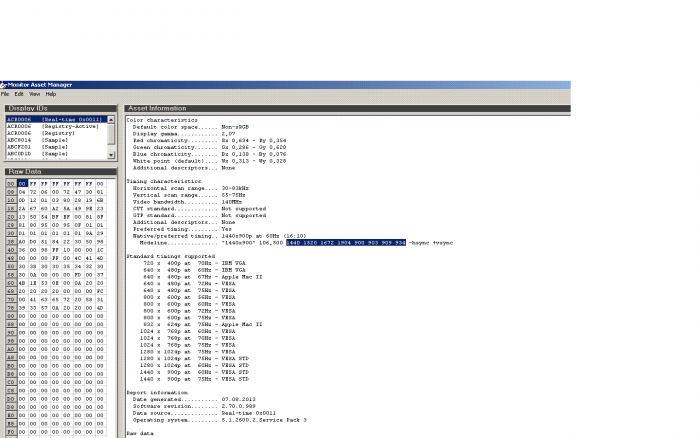Click the Display IDs panel header
The width and height of the screenshot is (700, 438).
tap(61, 108)
